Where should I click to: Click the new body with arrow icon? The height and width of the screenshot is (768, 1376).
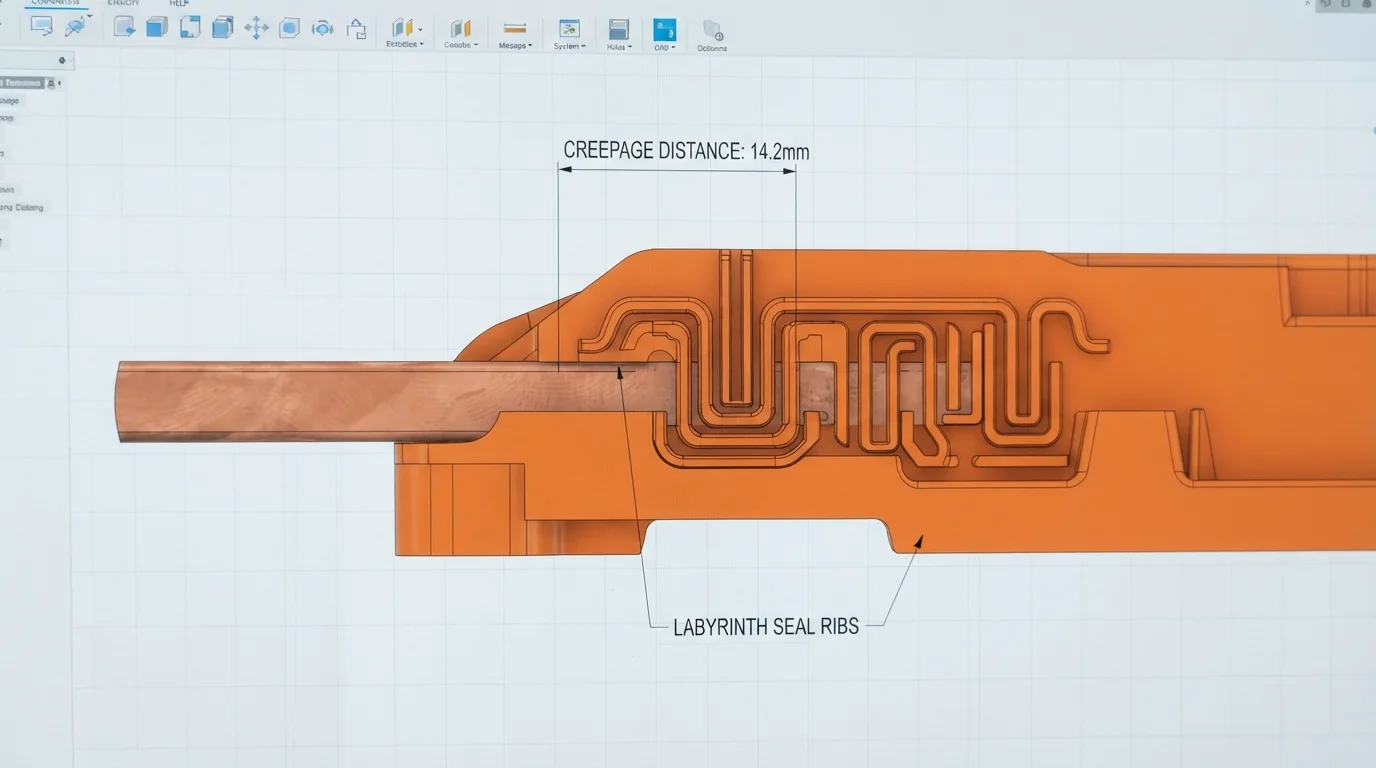coord(124,26)
